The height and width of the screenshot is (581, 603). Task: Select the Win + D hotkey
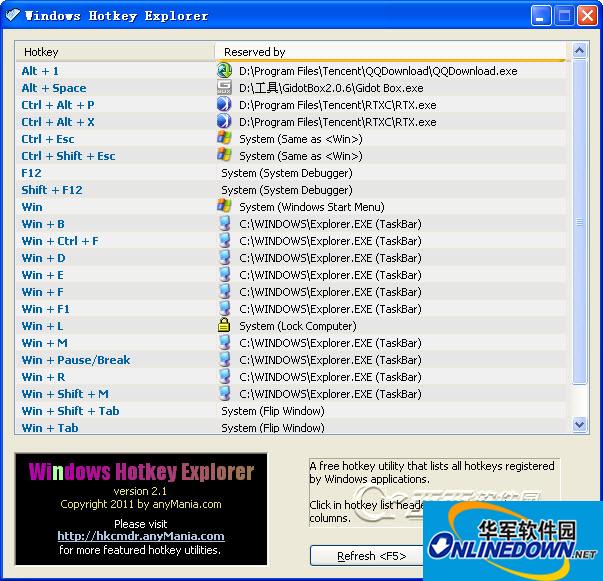[43, 257]
